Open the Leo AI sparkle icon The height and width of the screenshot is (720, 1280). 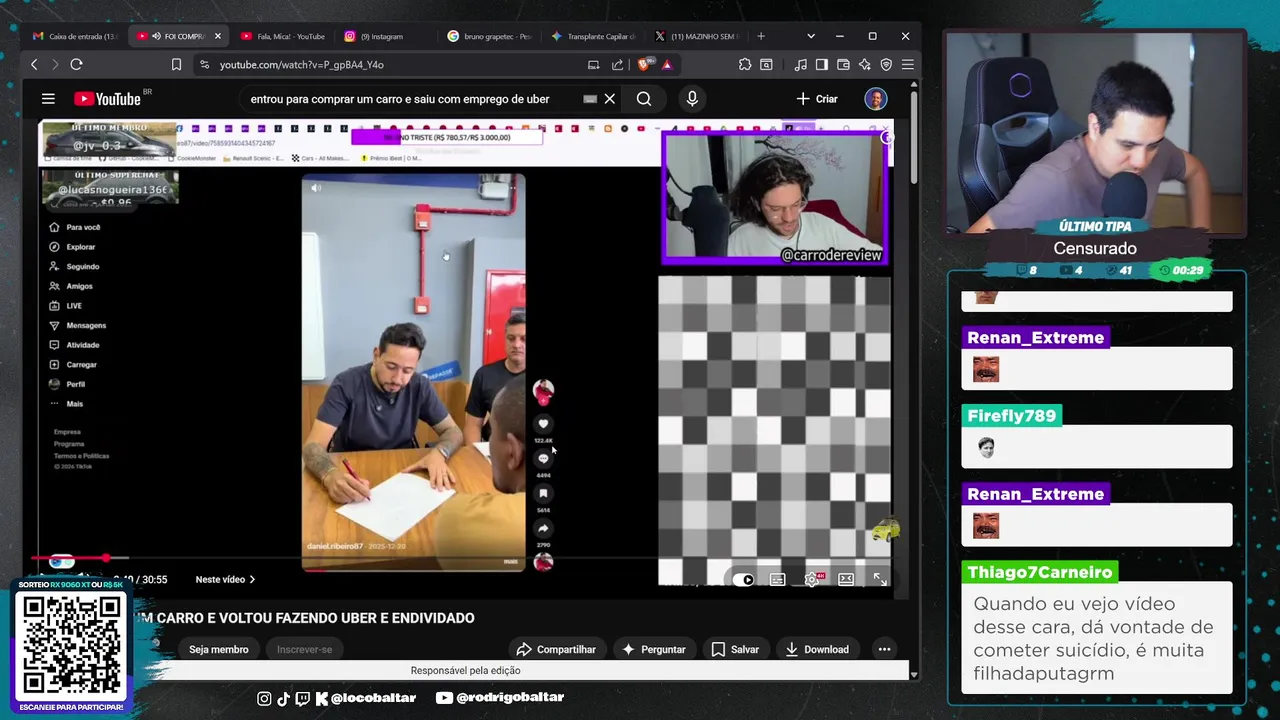[864, 64]
